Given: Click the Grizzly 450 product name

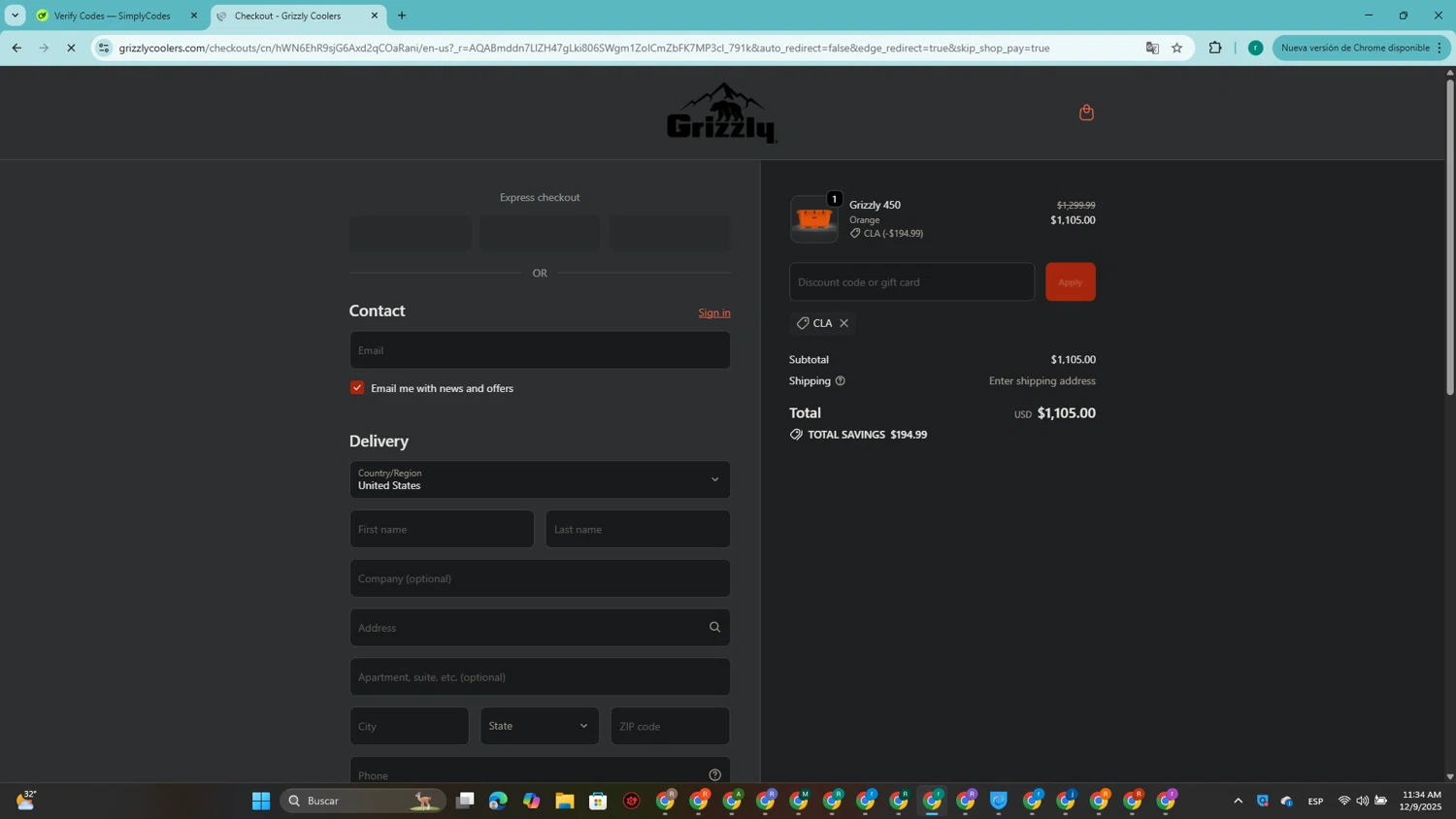Looking at the screenshot, I should click(875, 205).
